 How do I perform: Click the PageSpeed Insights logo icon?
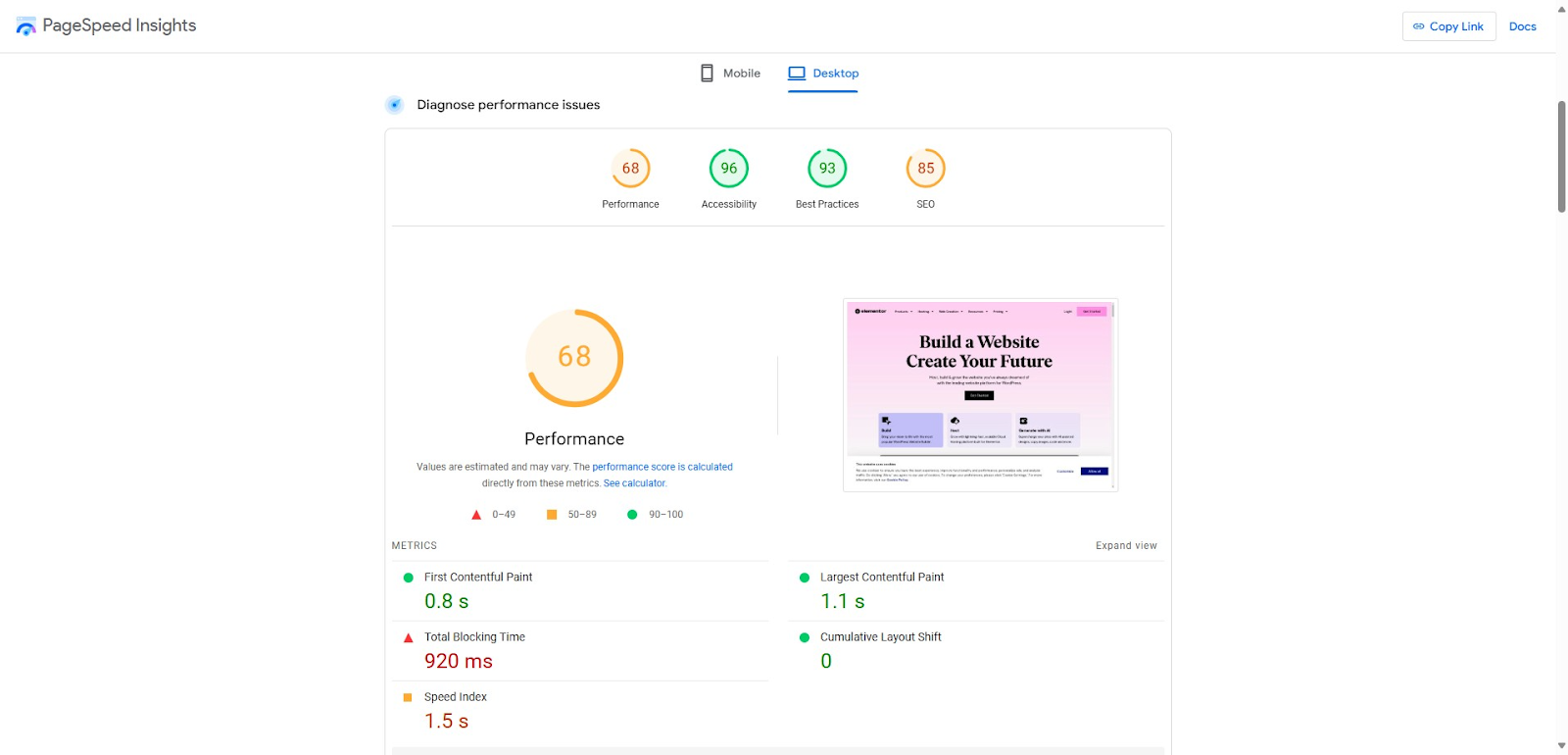[26, 26]
